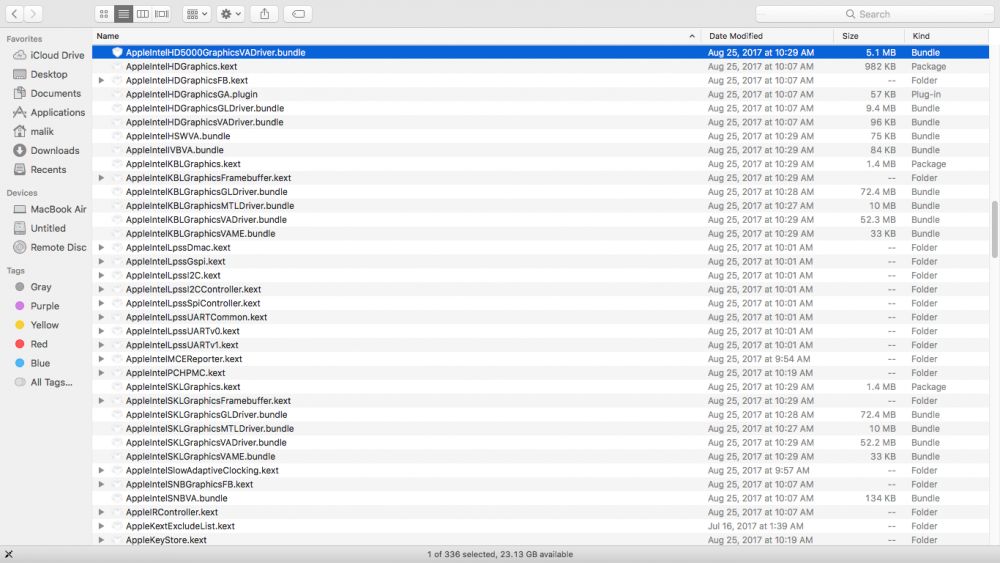Show All Tags in sidebar
This screenshot has height=563, width=1000.
pyautogui.click(x=43, y=383)
